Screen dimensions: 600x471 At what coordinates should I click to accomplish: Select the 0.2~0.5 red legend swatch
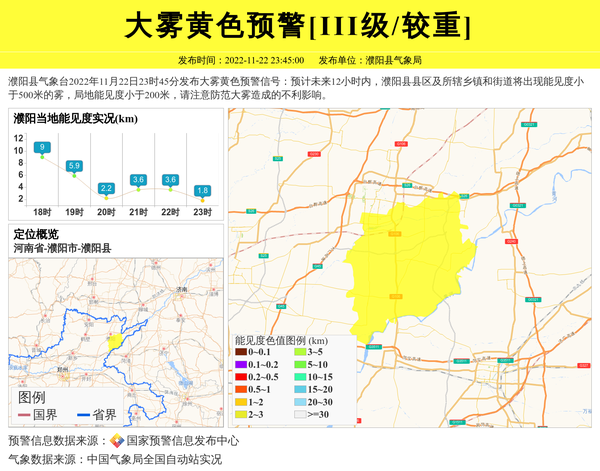click(241, 377)
